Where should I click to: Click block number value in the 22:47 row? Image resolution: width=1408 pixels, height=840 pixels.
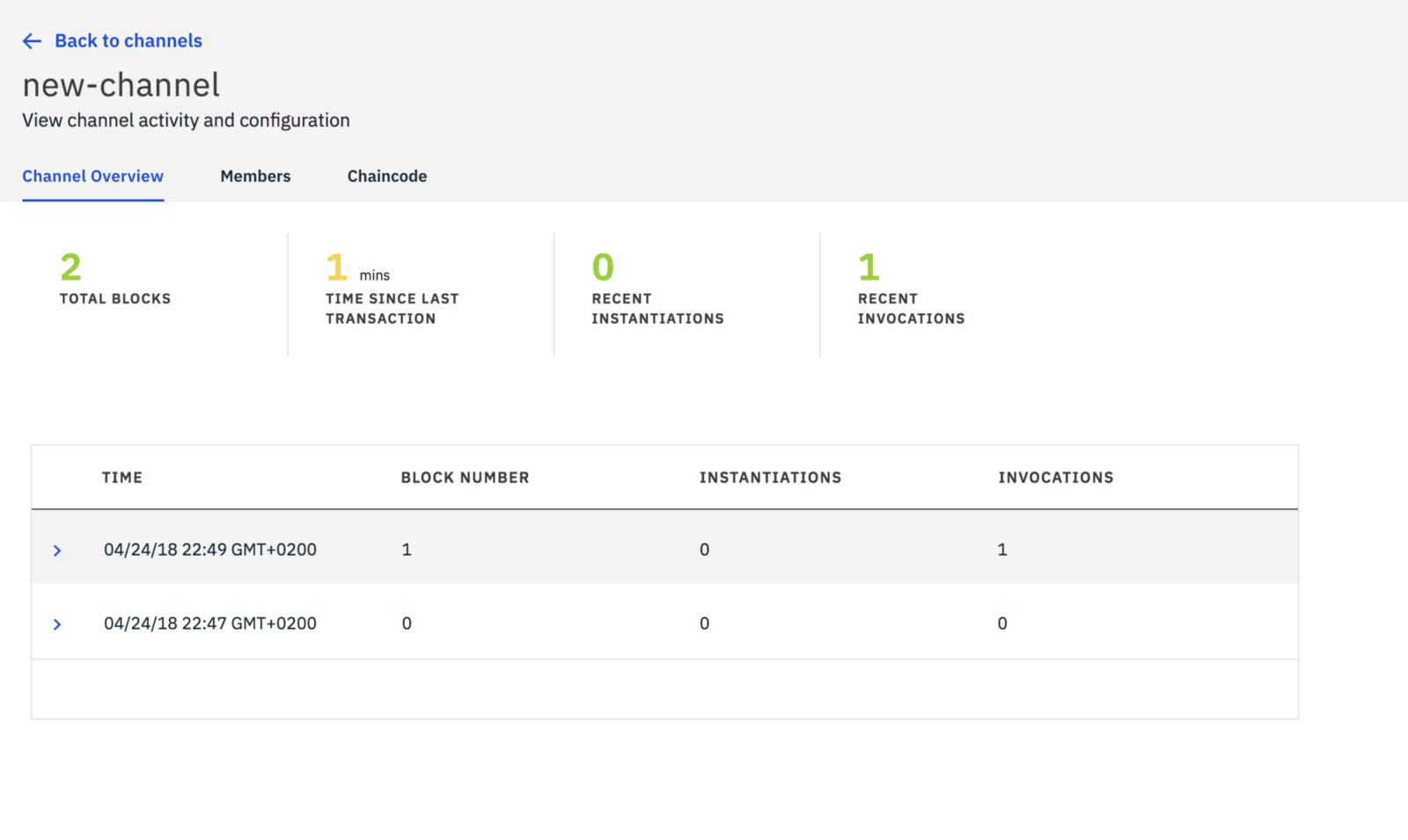click(407, 624)
